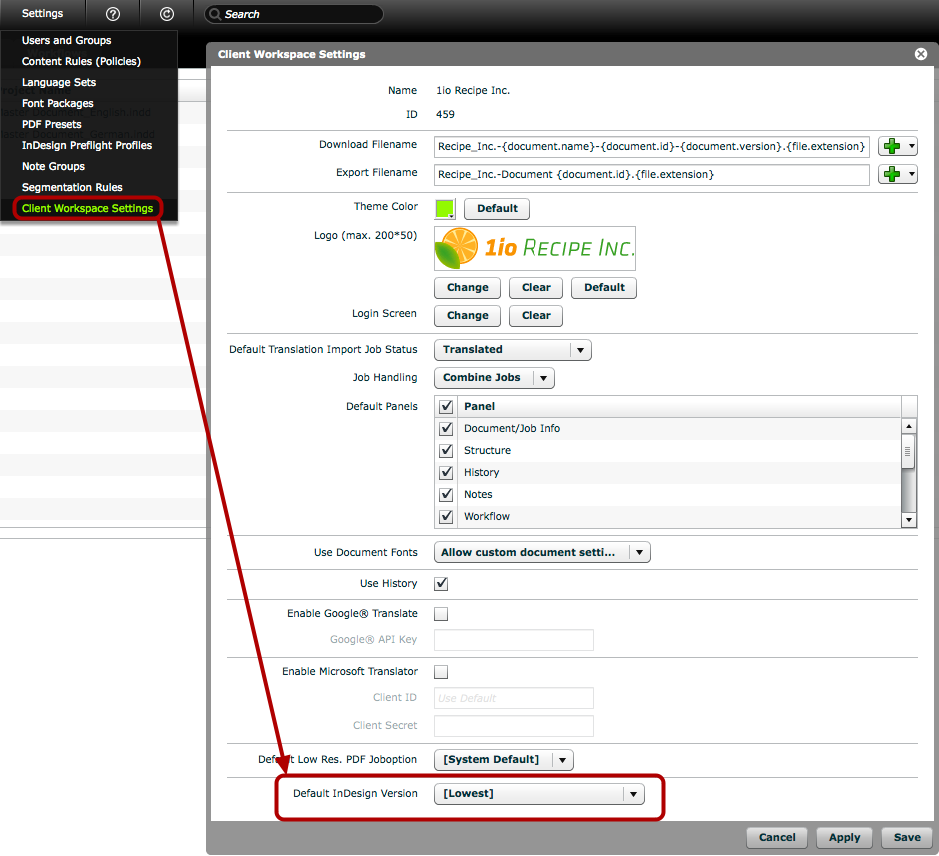Click the Save button
The height and width of the screenshot is (856, 939).
(x=907, y=837)
